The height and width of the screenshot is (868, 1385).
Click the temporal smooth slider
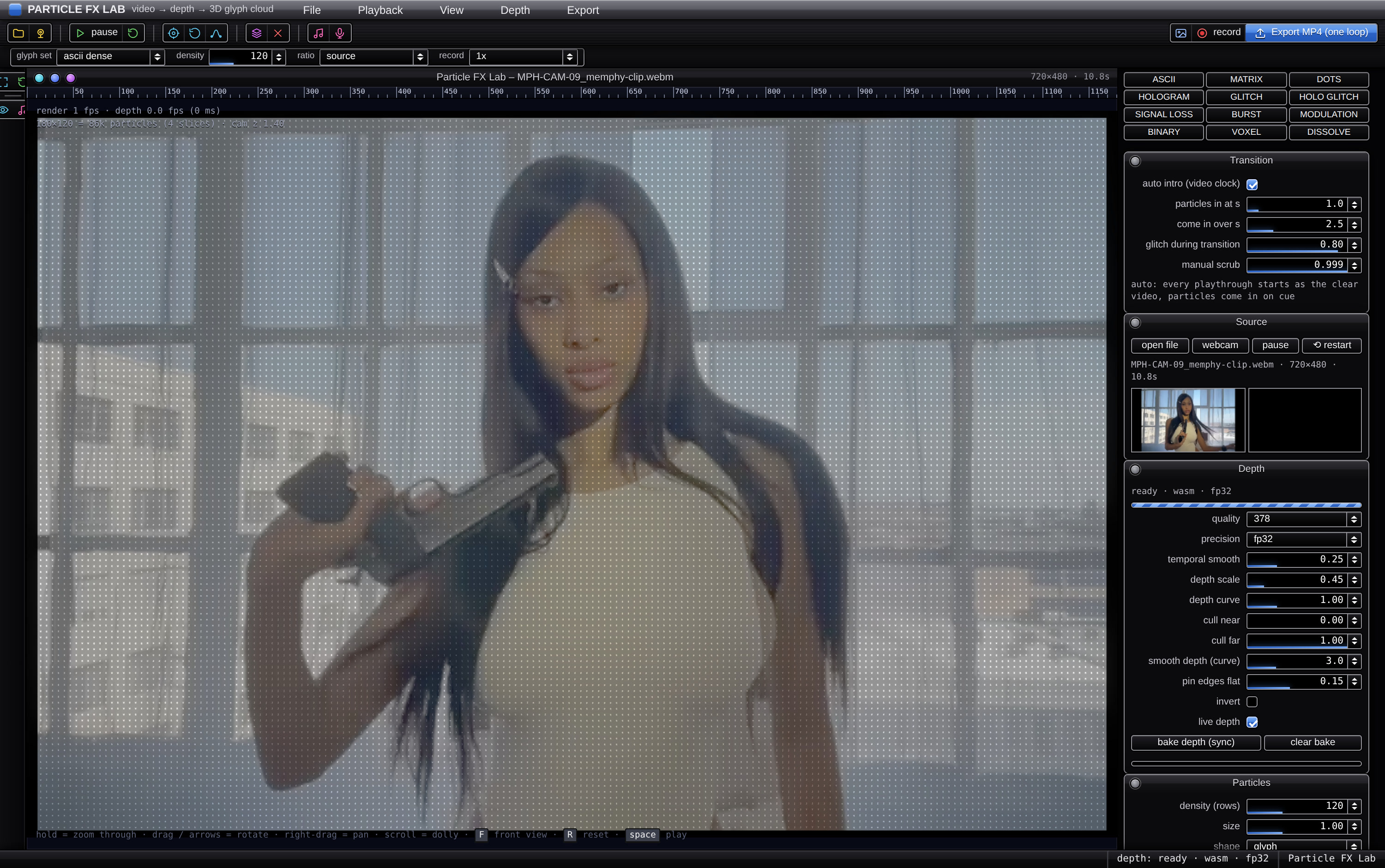pos(1297,560)
